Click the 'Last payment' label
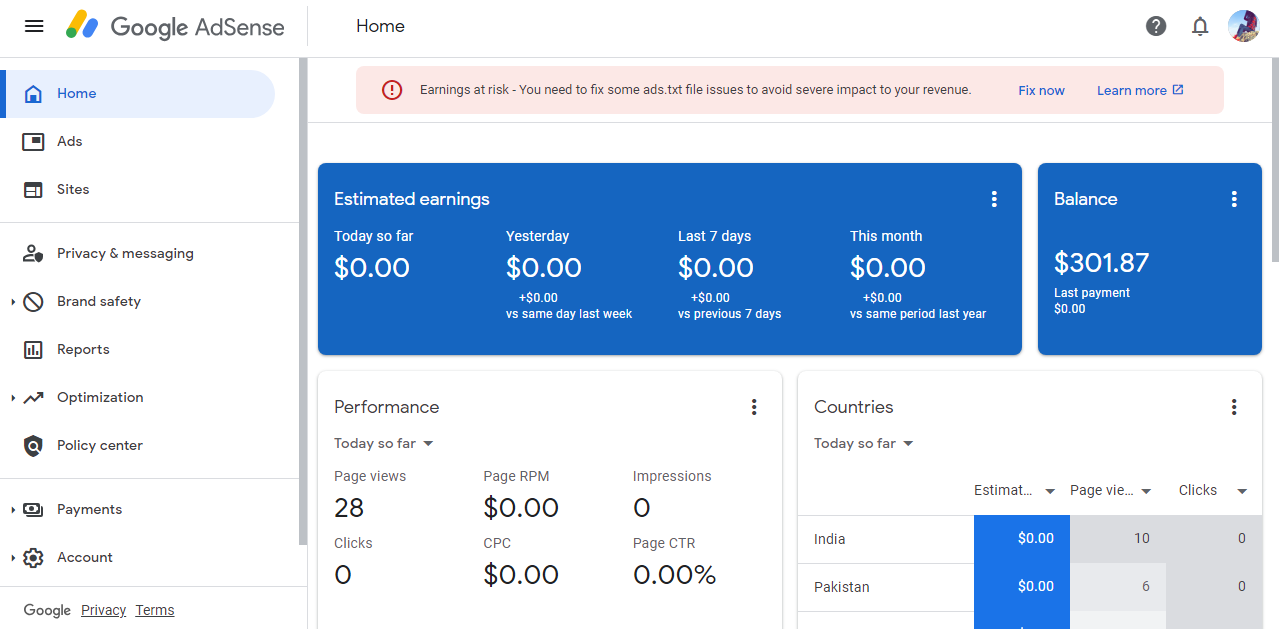The width and height of the screenshot is (1279, 629). pyautogui.click(x=1092, y=293)
